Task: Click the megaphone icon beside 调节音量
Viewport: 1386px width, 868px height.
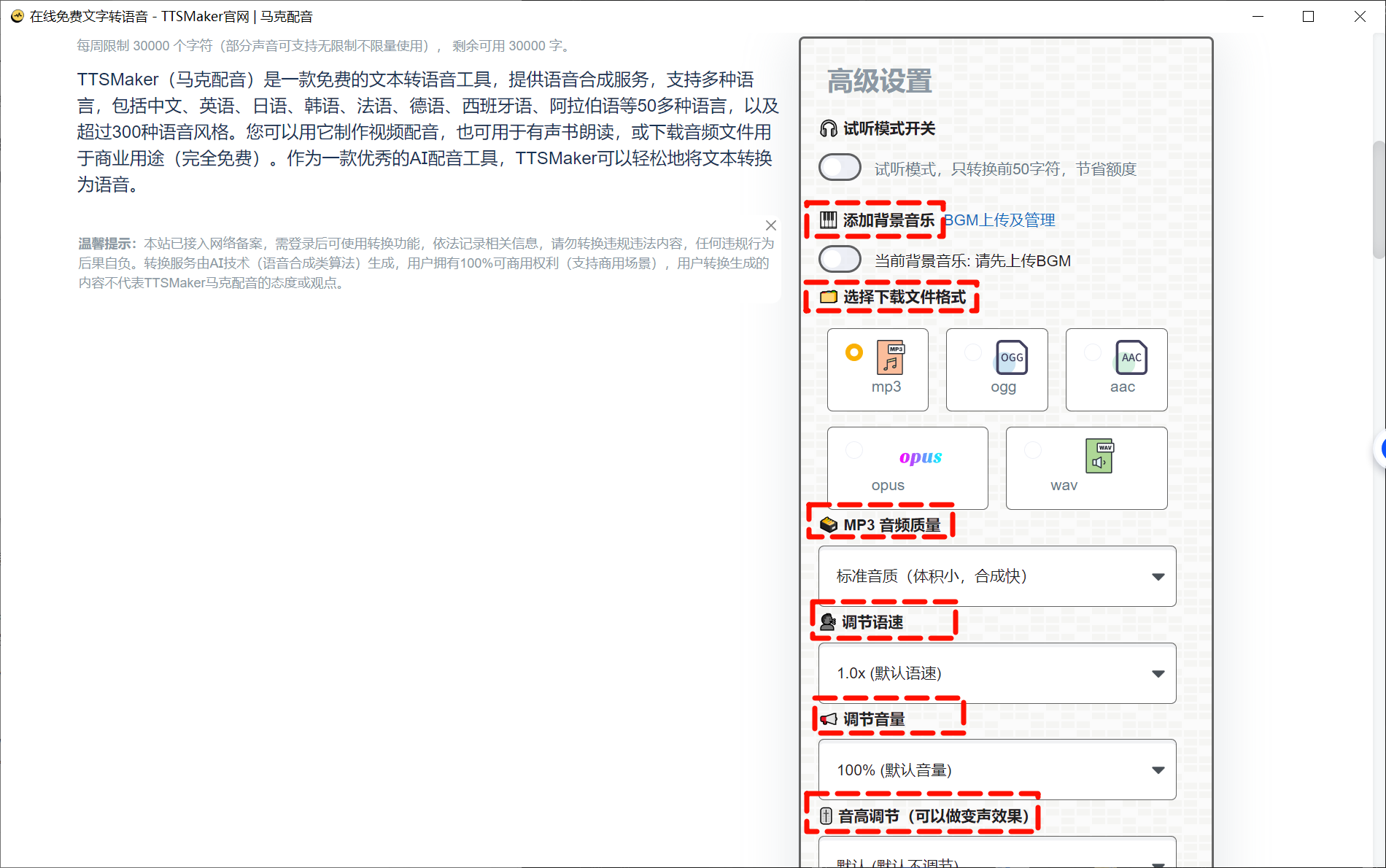Action: click(x=828, y=719)
